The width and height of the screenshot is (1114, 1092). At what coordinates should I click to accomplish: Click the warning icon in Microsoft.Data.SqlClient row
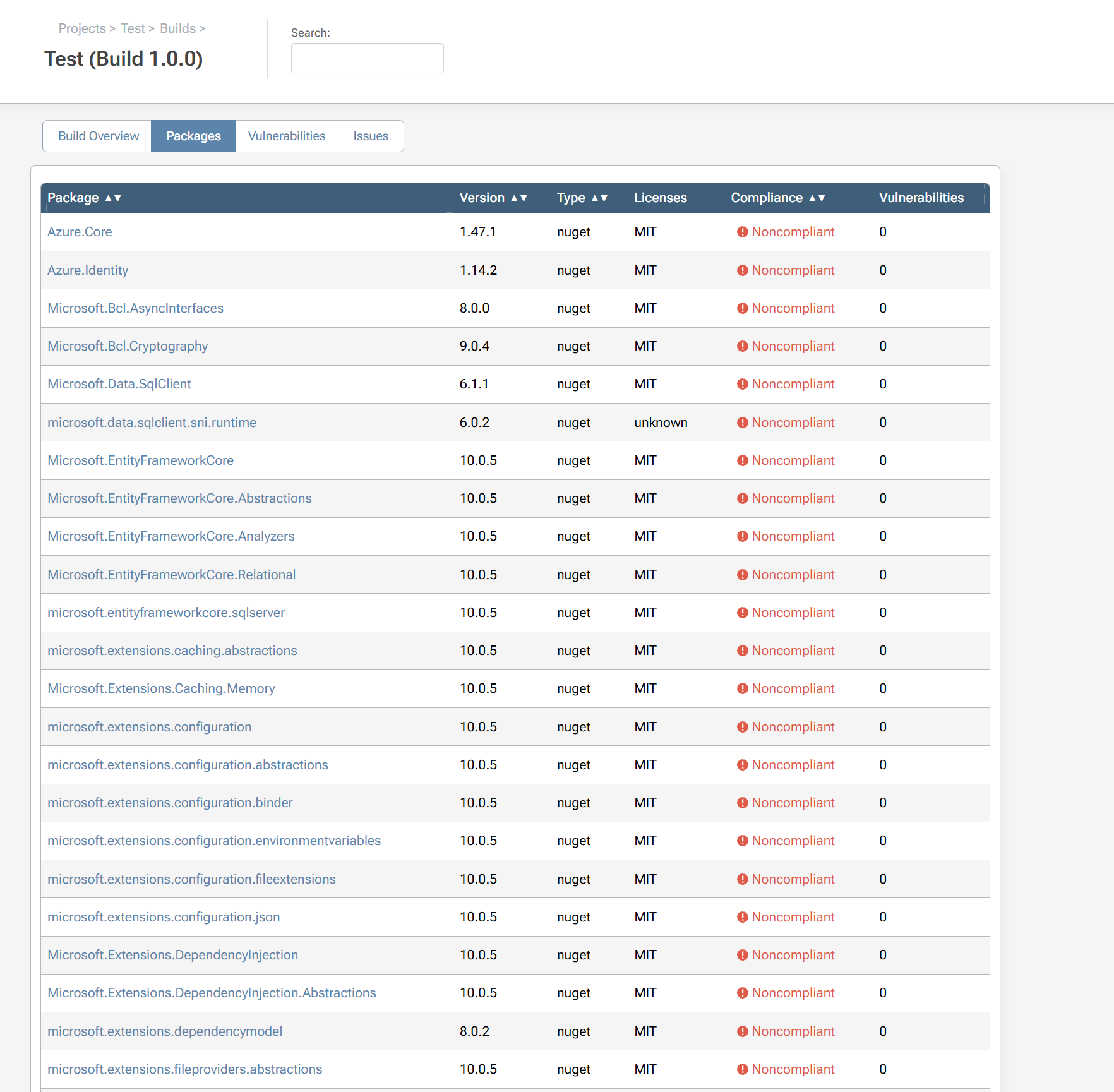point(743,384)
